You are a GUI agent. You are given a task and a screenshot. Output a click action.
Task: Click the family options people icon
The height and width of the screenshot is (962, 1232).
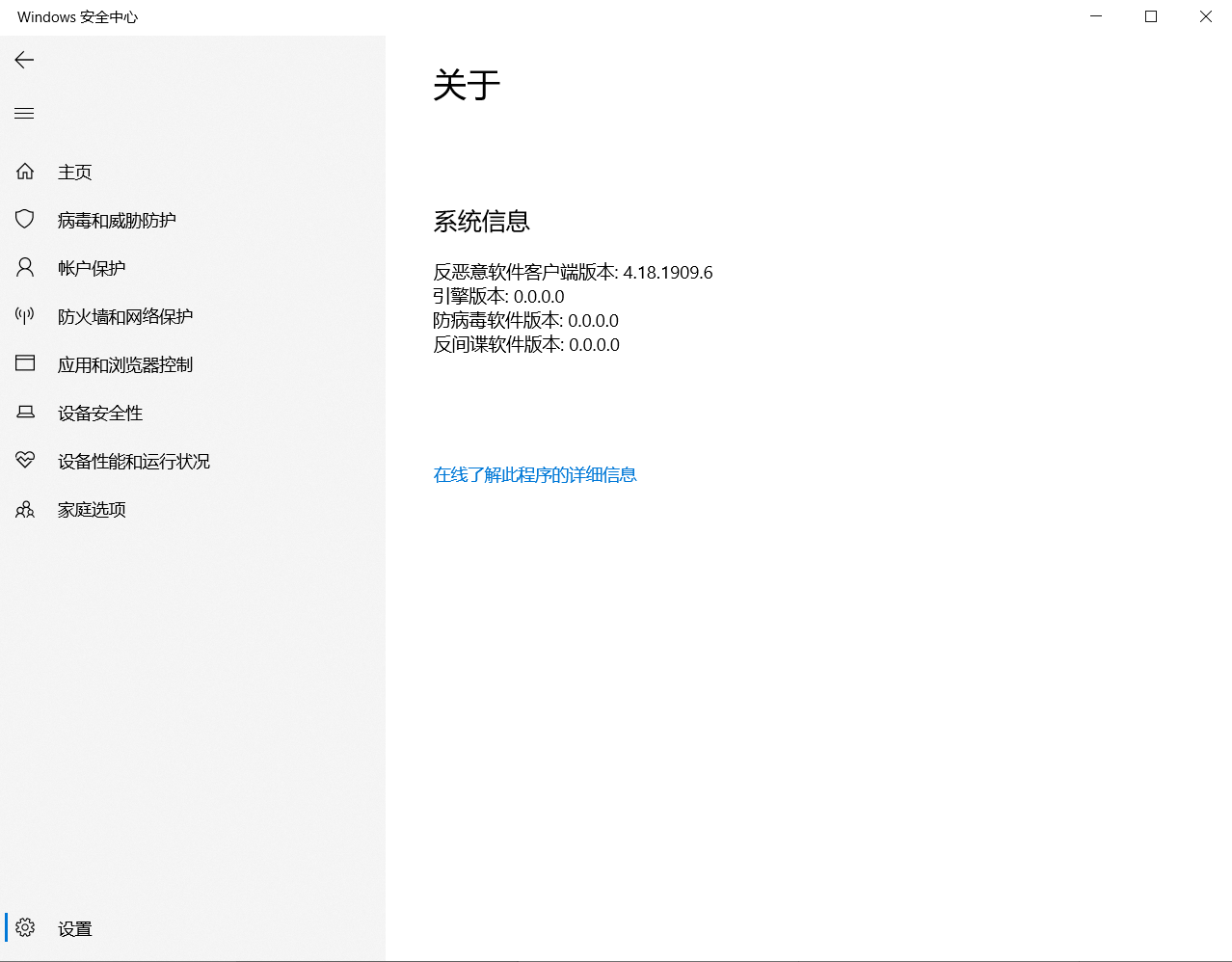tap(25, 509)
